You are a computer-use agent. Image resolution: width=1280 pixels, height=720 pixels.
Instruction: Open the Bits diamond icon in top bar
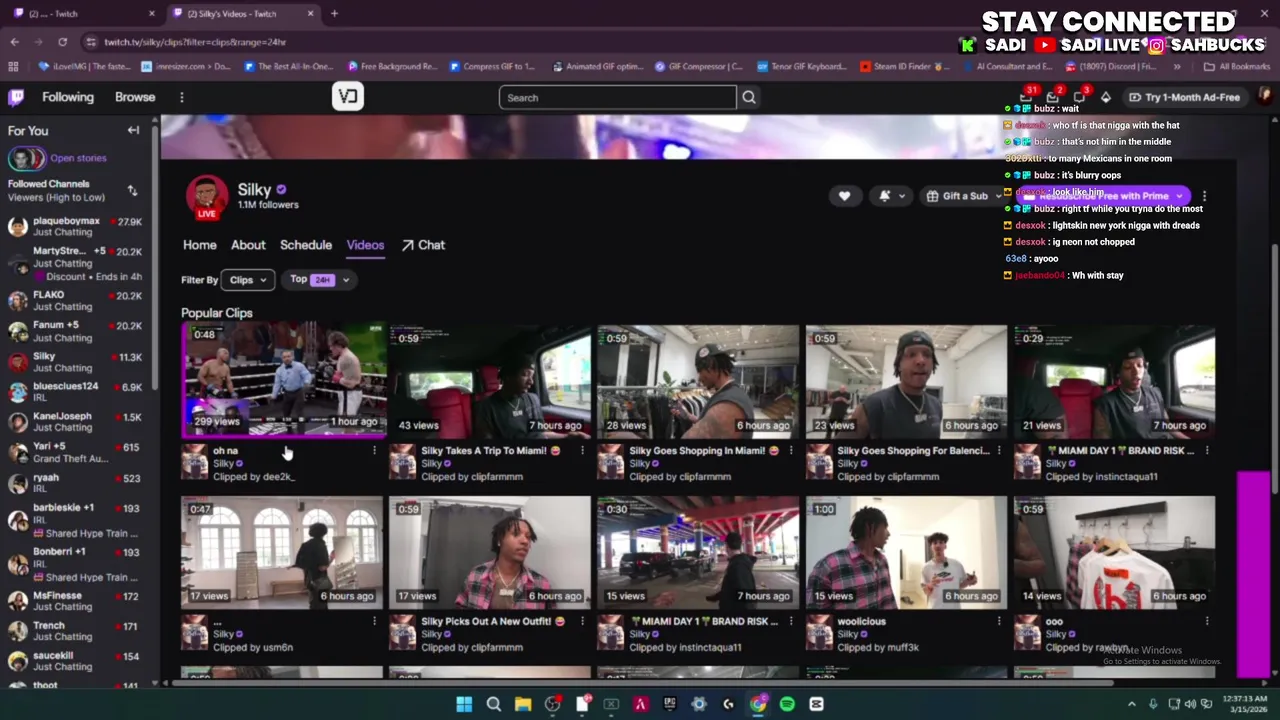pyautogui.click(x=1105, y=97)
